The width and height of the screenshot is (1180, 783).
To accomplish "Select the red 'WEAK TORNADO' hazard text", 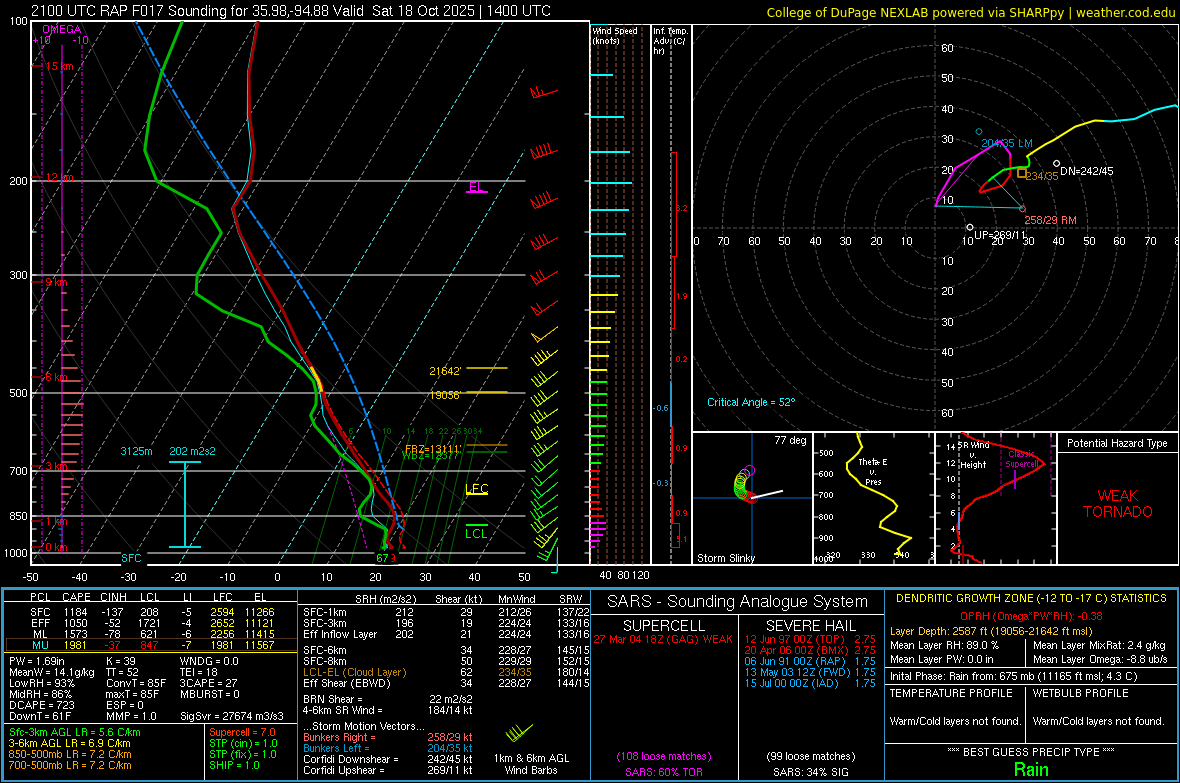I will pos(1118,504).
